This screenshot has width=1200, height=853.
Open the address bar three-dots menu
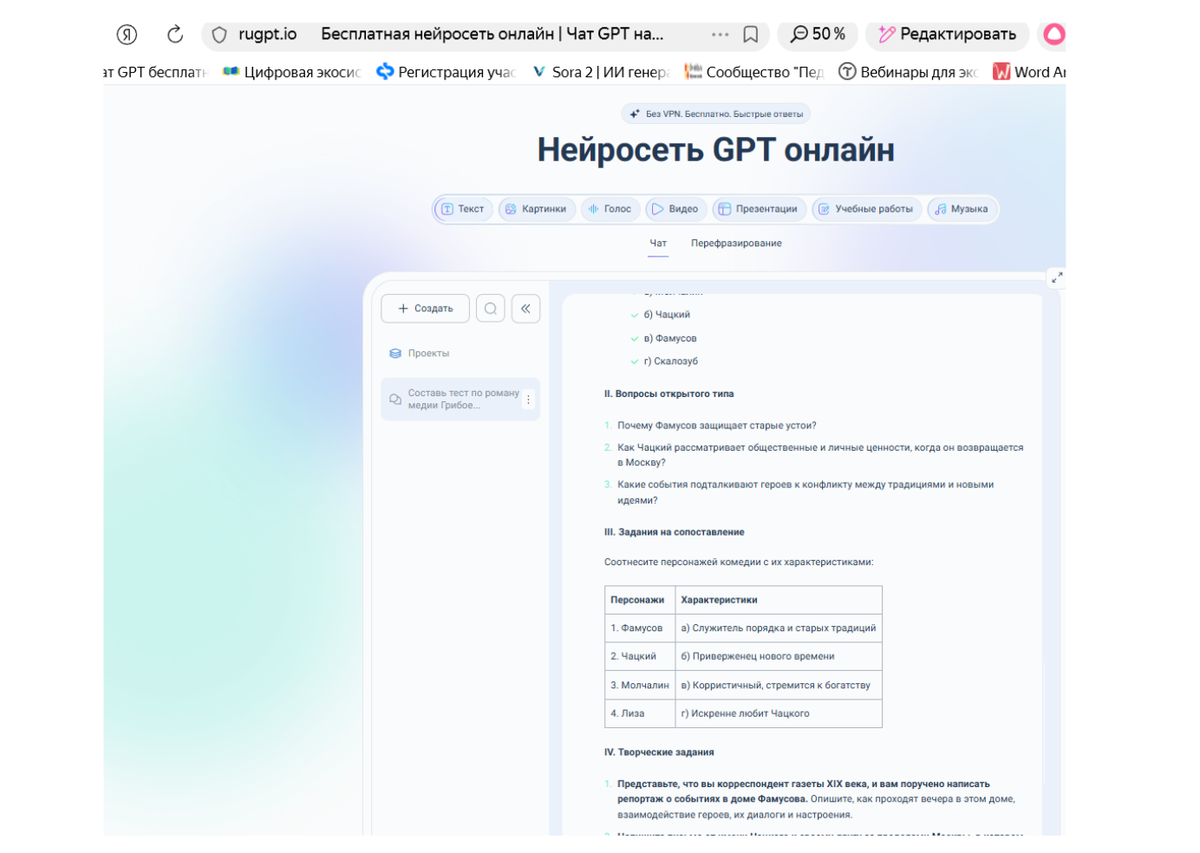click(720, 35)
